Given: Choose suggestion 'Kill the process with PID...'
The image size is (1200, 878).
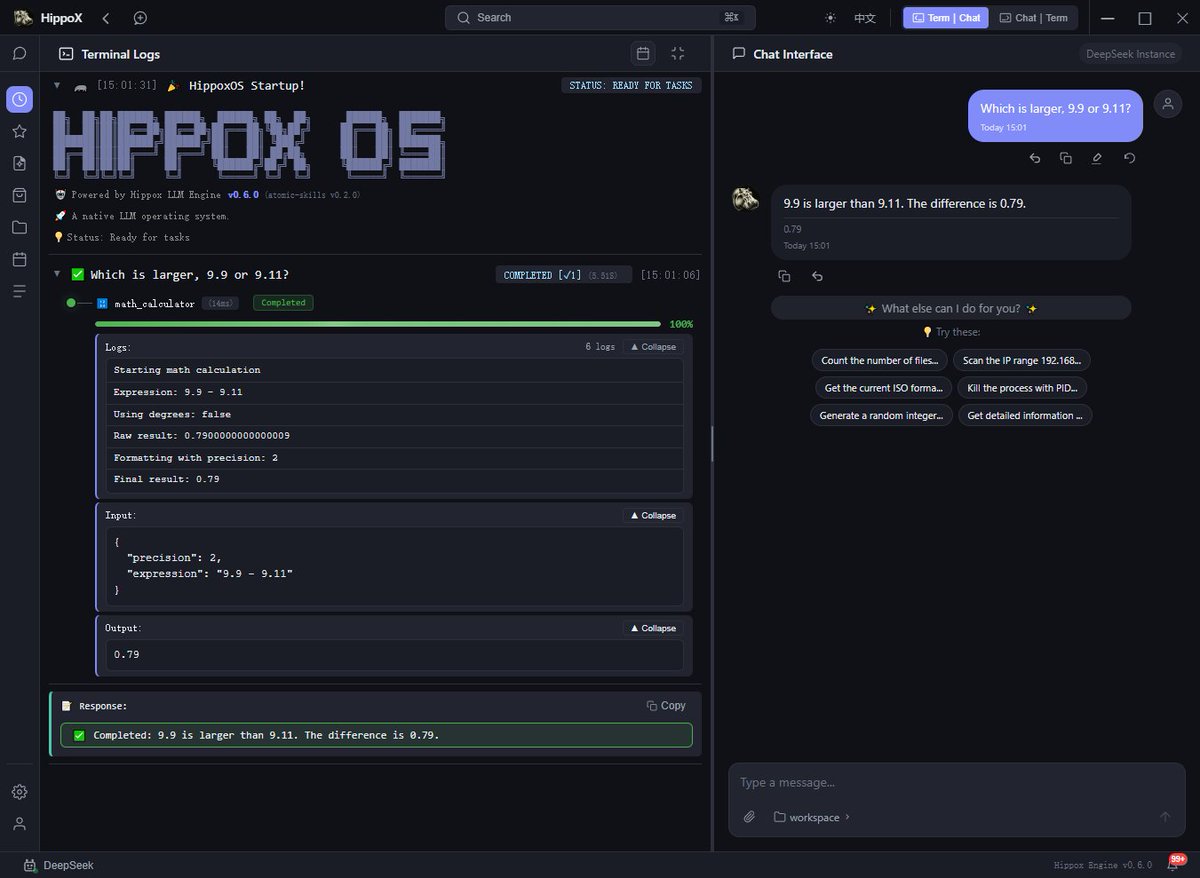Looking at the screenshot, I should coord(1023,388).
